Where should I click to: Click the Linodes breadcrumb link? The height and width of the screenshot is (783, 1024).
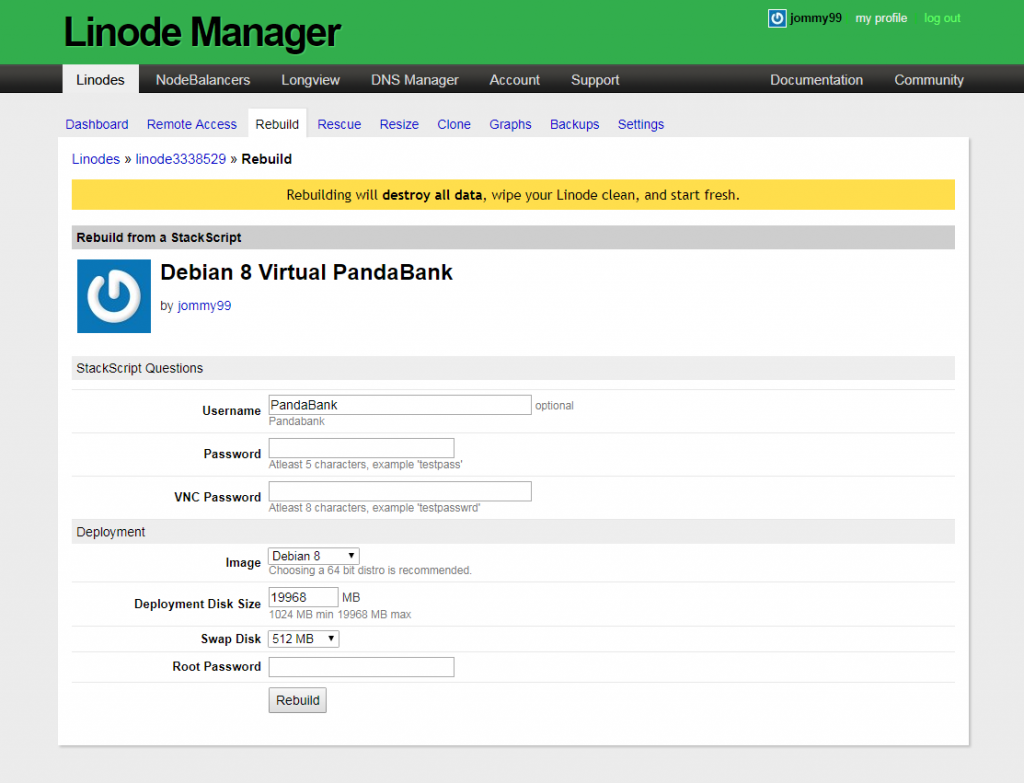tap(96, 159)
